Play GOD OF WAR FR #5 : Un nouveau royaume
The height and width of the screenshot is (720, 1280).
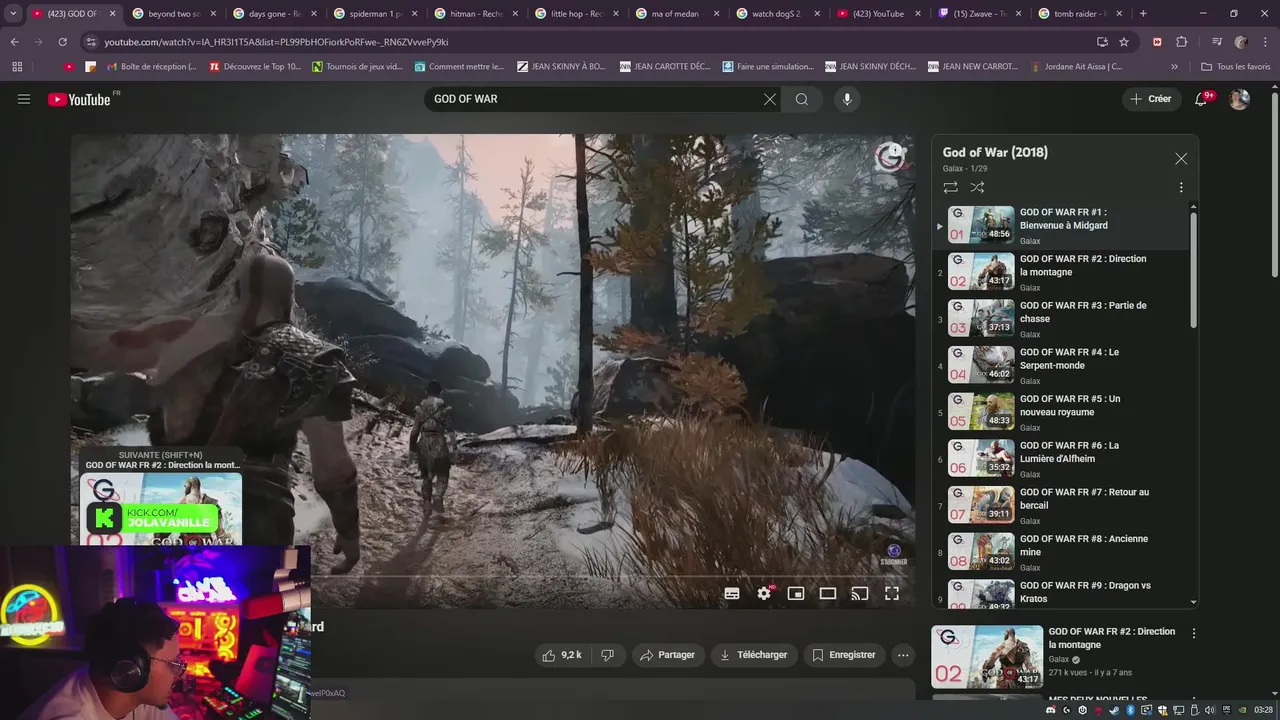click(1062, 412)
